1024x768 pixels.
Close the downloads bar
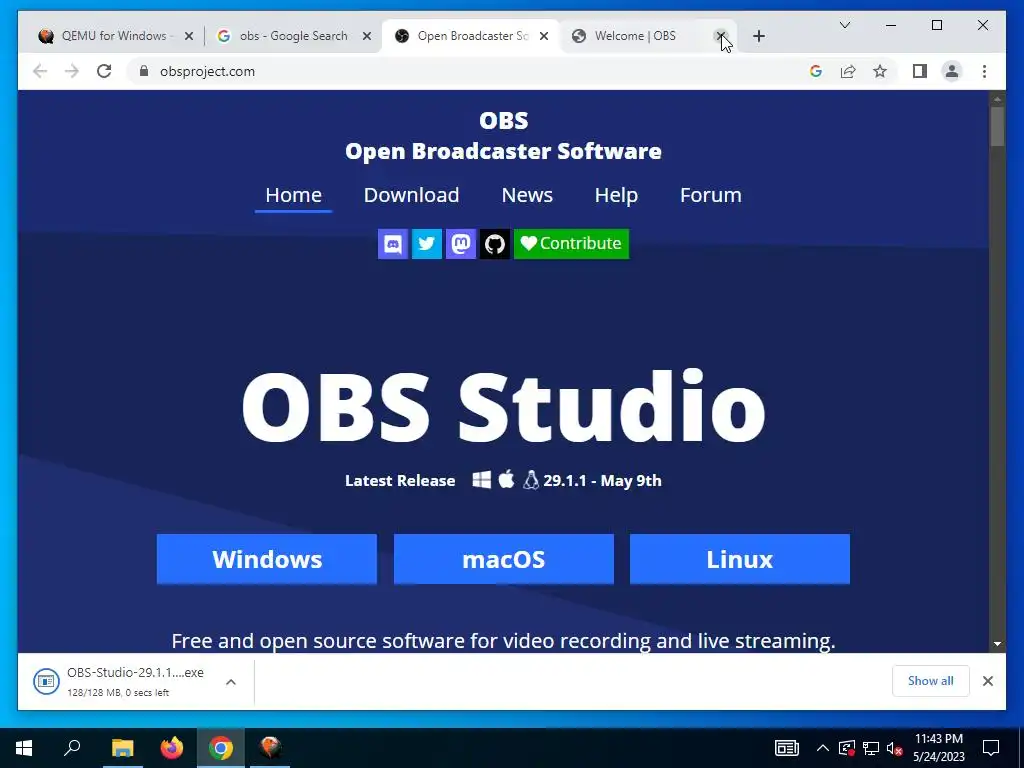point(987,681)
